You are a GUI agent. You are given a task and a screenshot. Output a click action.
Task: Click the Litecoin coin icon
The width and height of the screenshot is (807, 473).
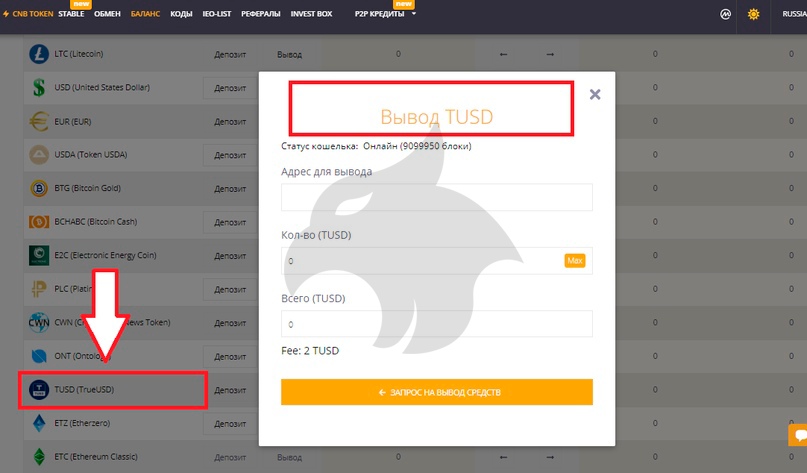(39, 53)
